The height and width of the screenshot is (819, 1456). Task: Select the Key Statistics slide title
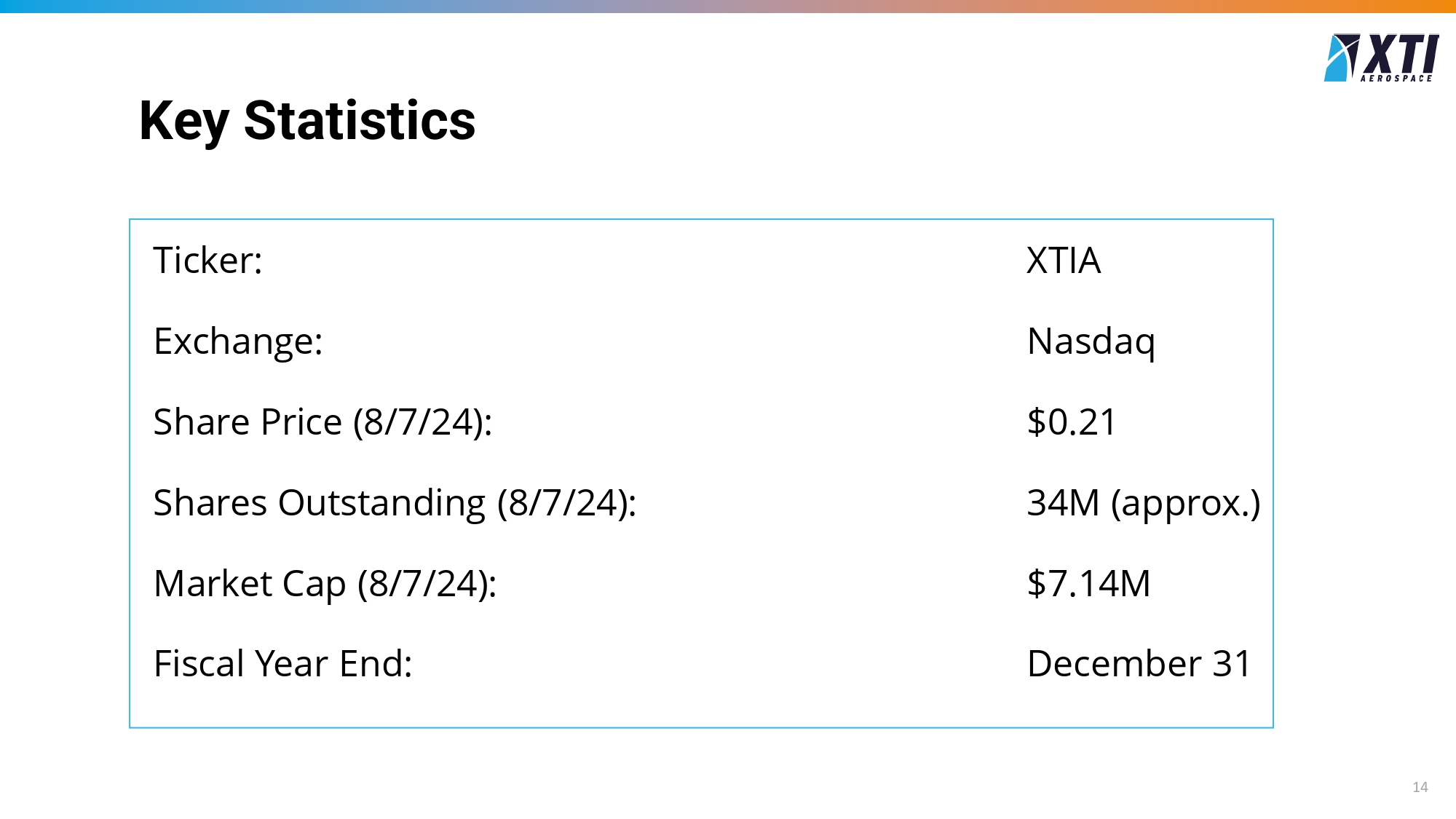[x=306, y=121]
